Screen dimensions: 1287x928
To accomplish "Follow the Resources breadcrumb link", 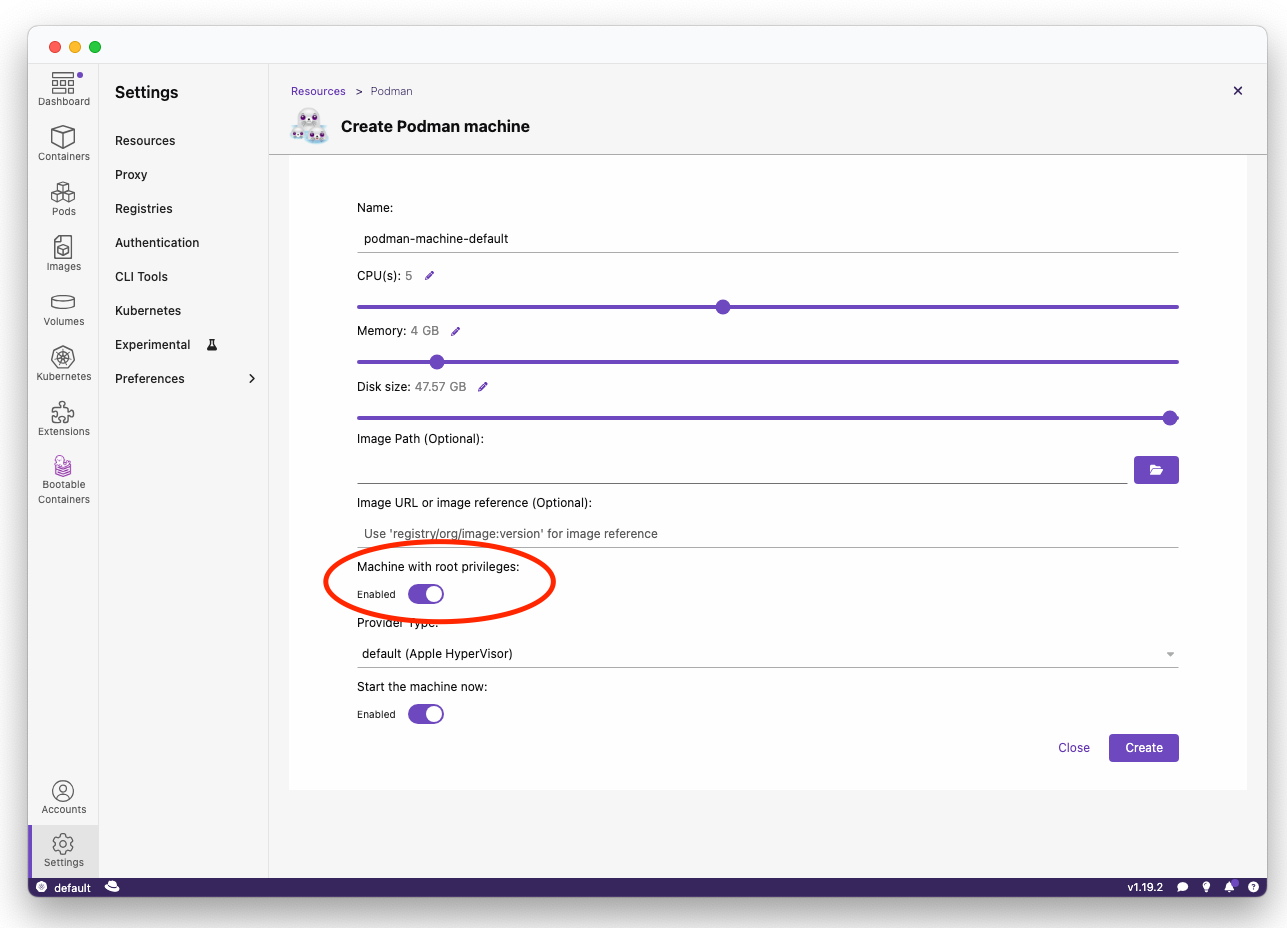I will (318, 91).
